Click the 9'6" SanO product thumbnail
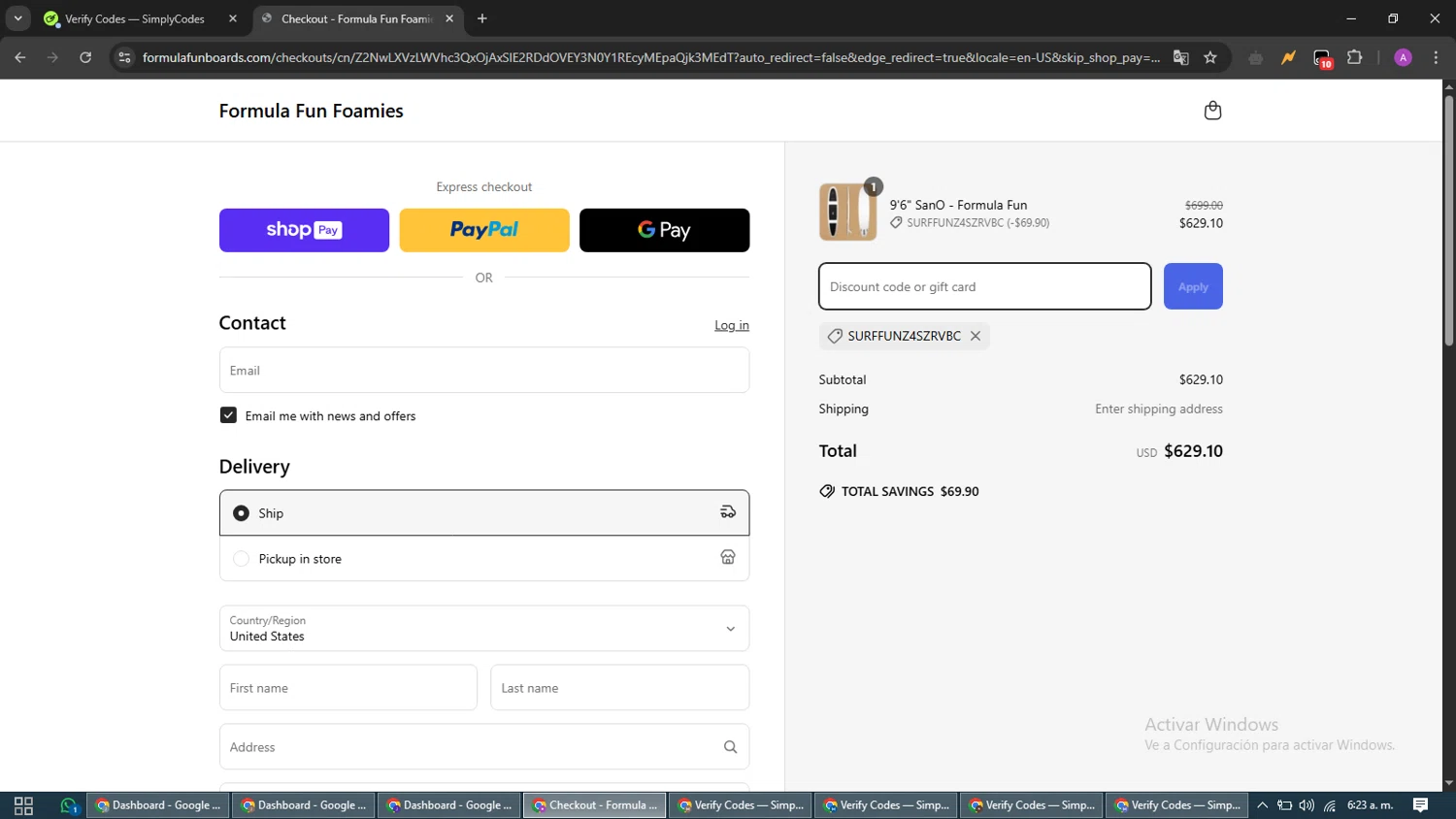The width and height of the screenshot is (1456, 819). pyautogui.click(x=847, y=212)
